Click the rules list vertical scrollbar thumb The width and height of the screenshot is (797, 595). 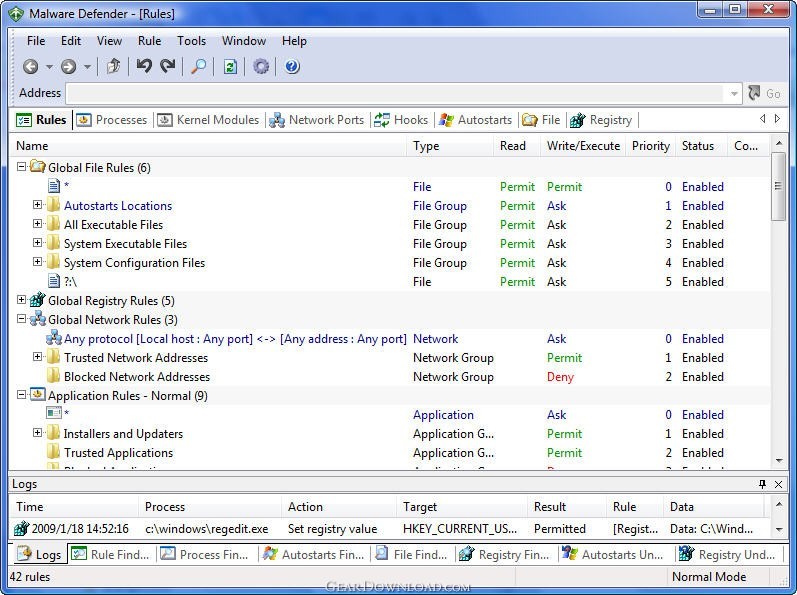(778, 186)
